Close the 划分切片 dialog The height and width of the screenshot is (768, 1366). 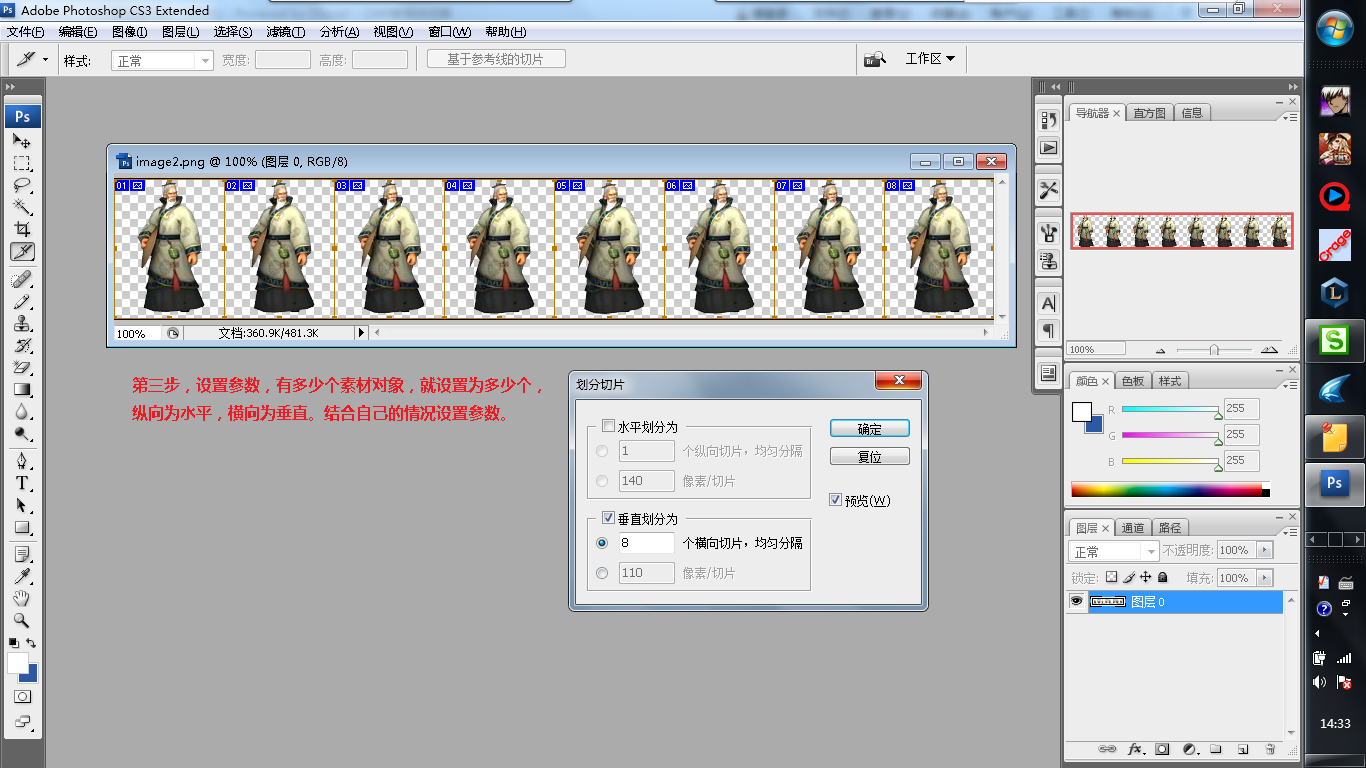898,381
